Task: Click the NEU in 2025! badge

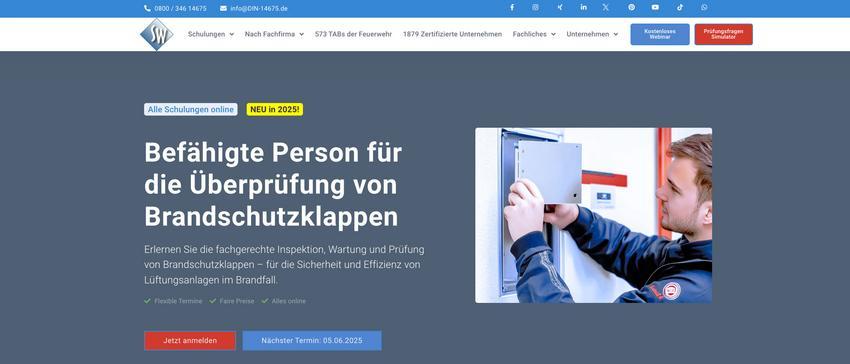Action: click(x=275, y=110)
